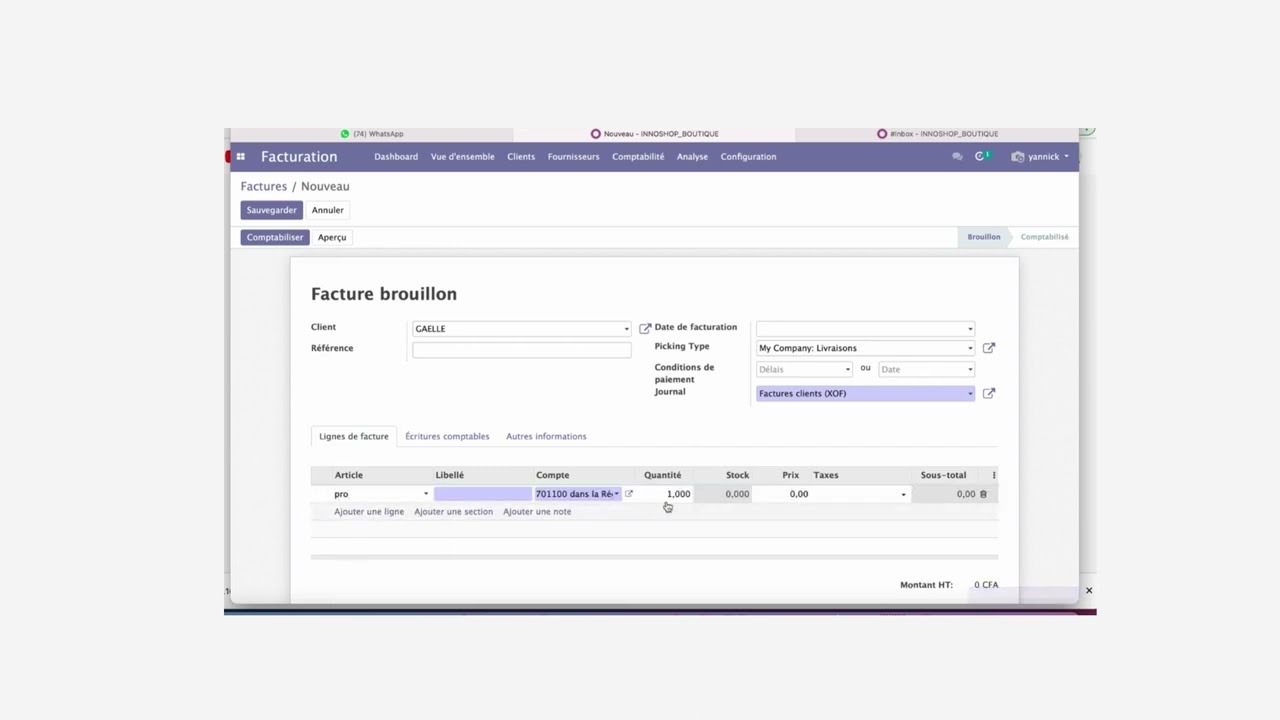Viewport: 1280px width, 720px height.
Task: Open the apps grid menu icon
Action: tap(241, 157)
